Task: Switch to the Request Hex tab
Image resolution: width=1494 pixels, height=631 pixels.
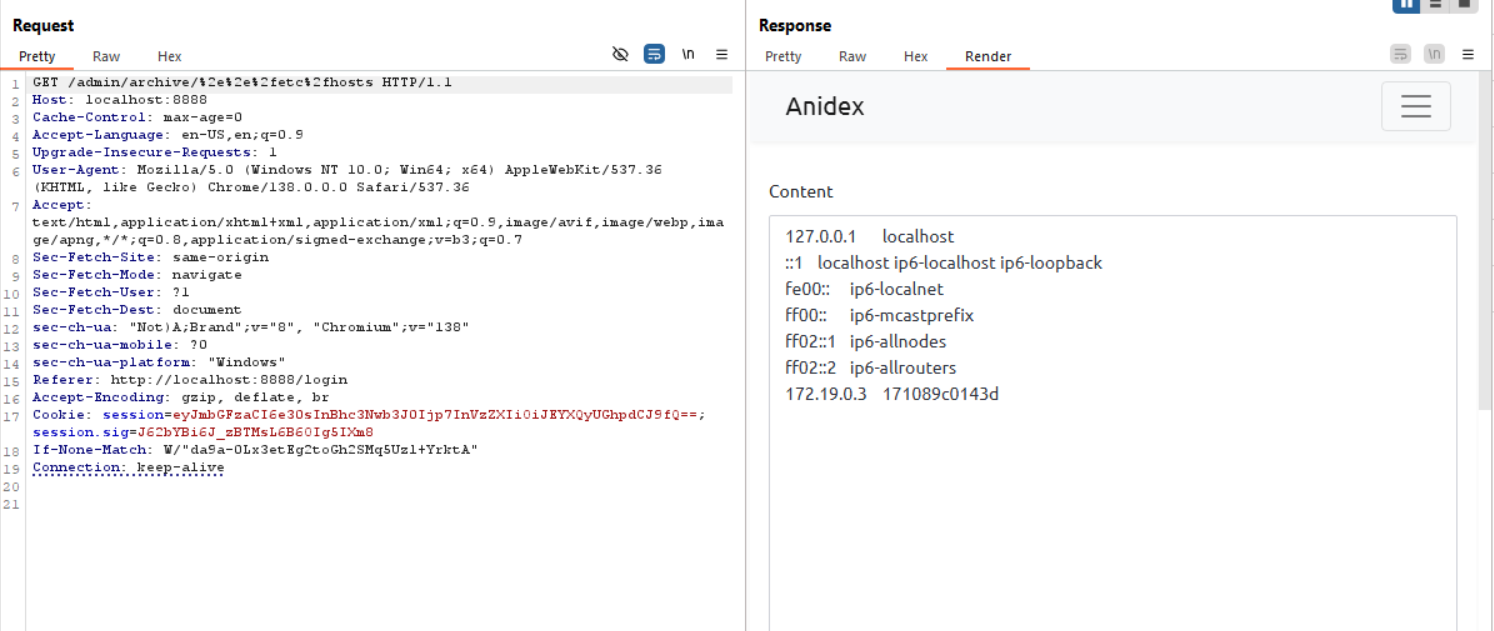Action: coord(169,56)
